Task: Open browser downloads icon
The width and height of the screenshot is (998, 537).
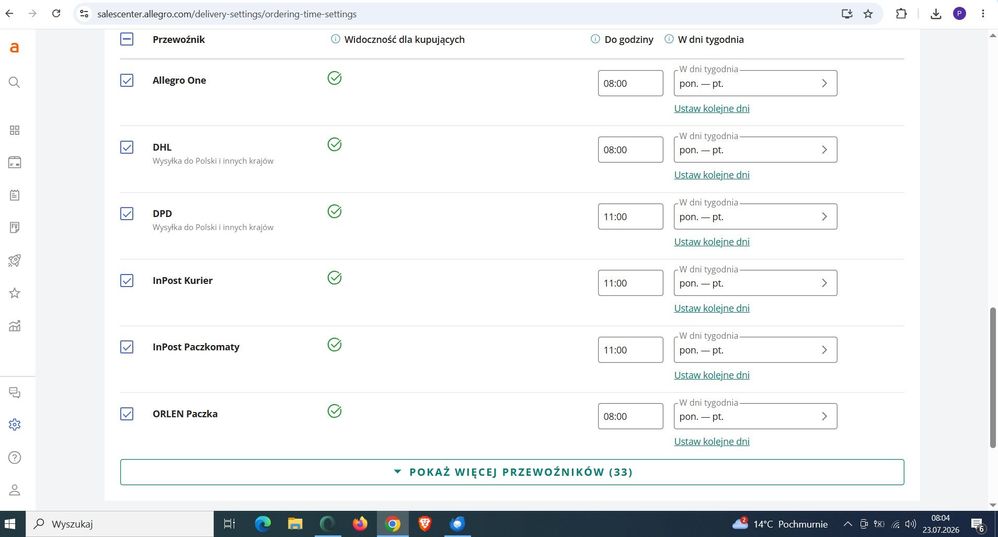Action: point(936,13)
